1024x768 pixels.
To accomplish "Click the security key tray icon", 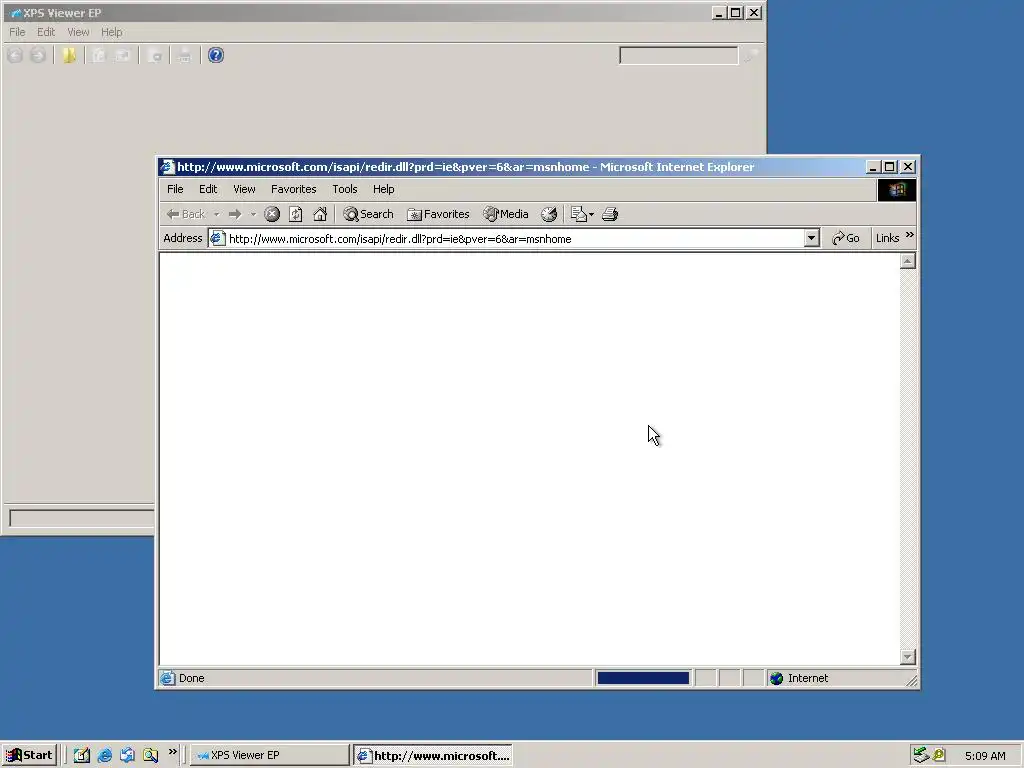I will (939, 755).
